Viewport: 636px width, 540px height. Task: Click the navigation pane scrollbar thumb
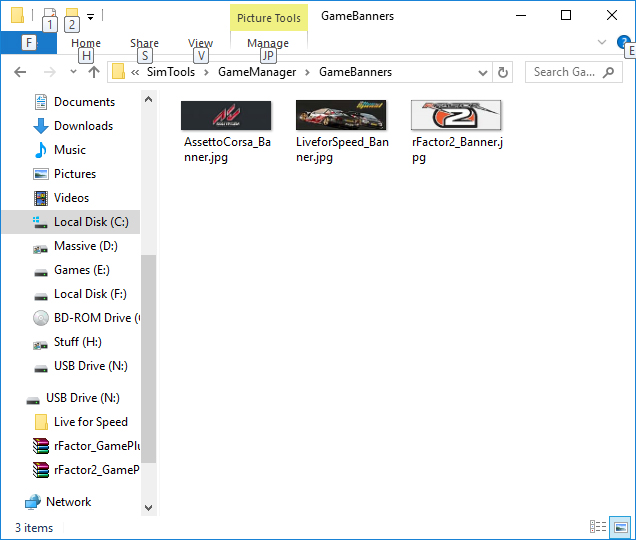coord(148,359)
